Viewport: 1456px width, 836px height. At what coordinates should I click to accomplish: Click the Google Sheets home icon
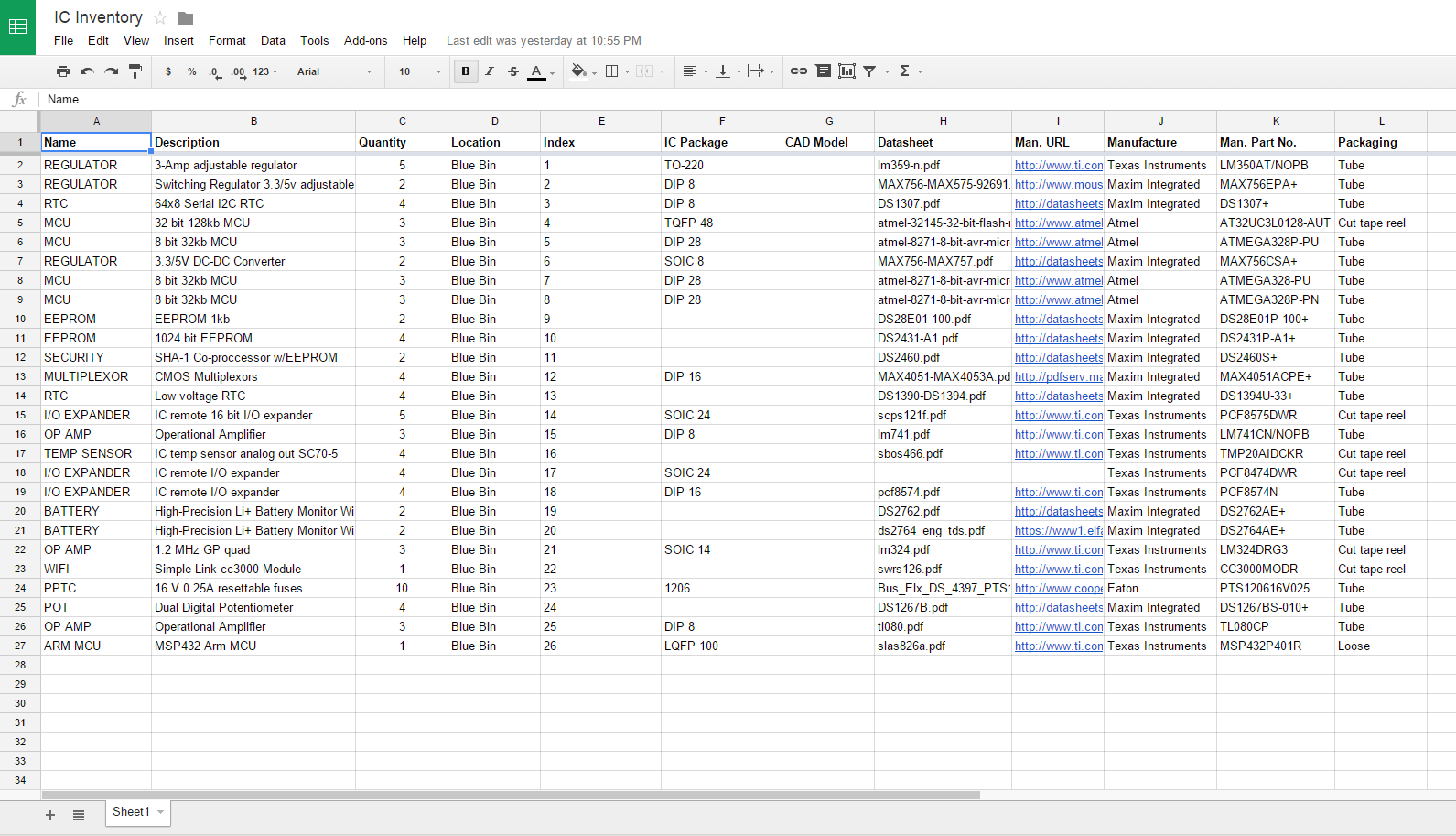[17, 27]
